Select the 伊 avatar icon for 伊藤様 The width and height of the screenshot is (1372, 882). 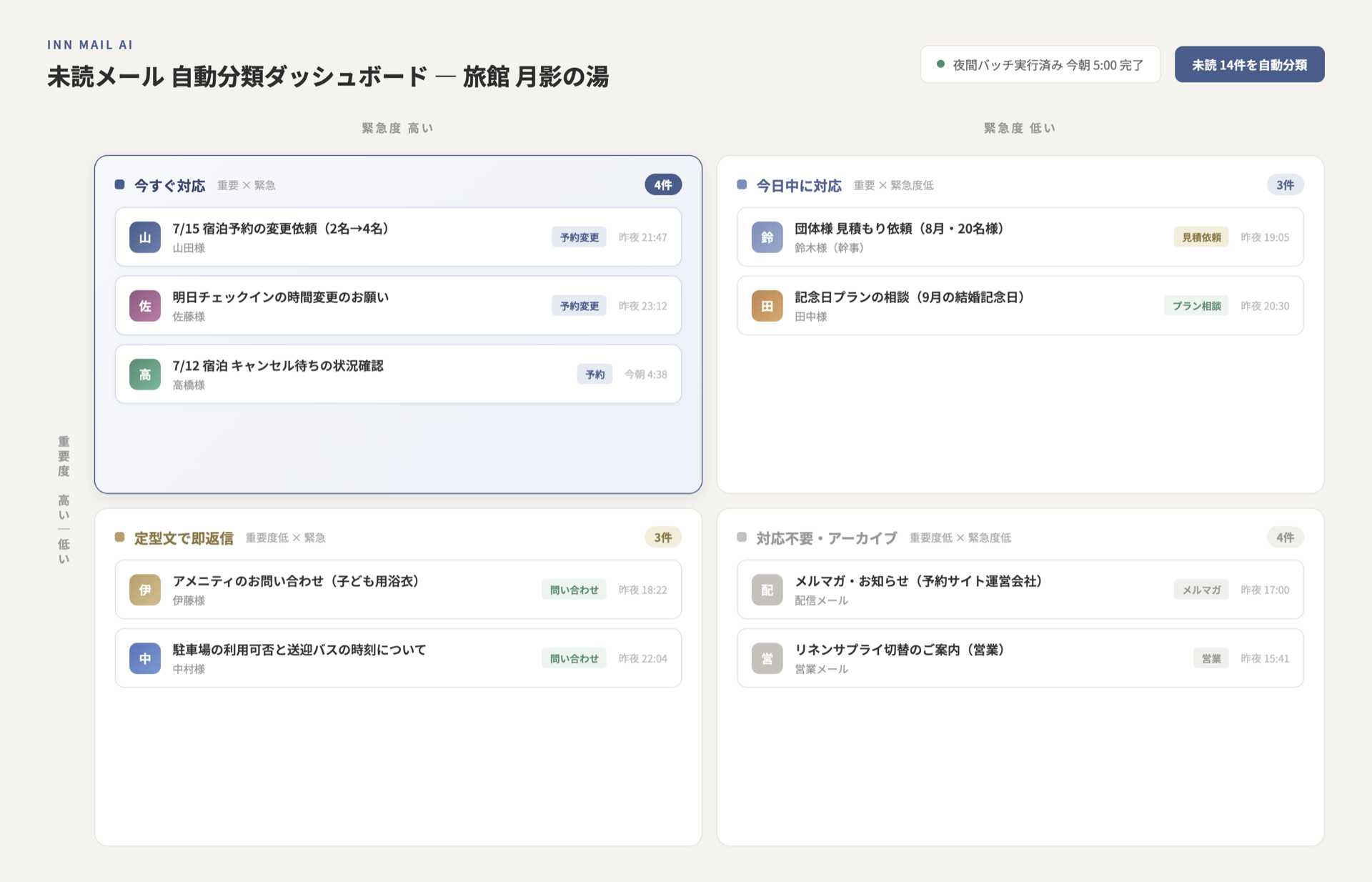click(145, 590)
